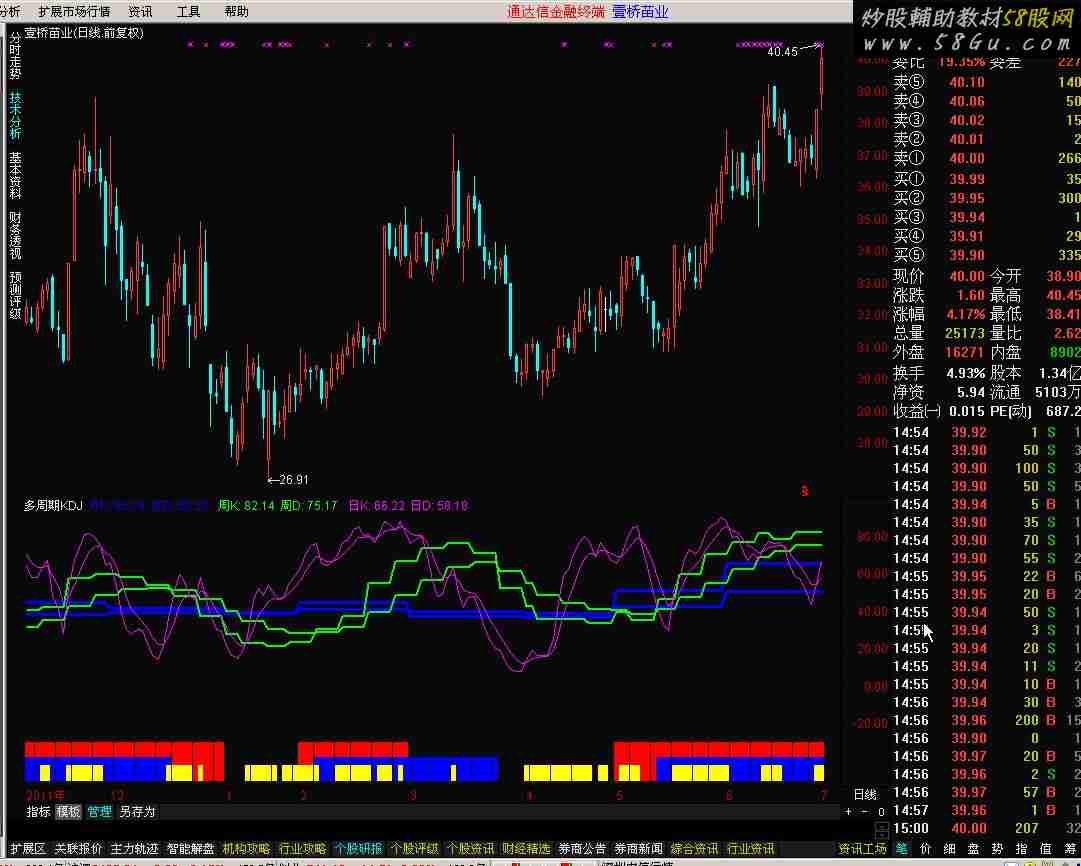Click the 模板 button under the indicator
Viewport: 1081px width, 866px height.
pos(68,812)
